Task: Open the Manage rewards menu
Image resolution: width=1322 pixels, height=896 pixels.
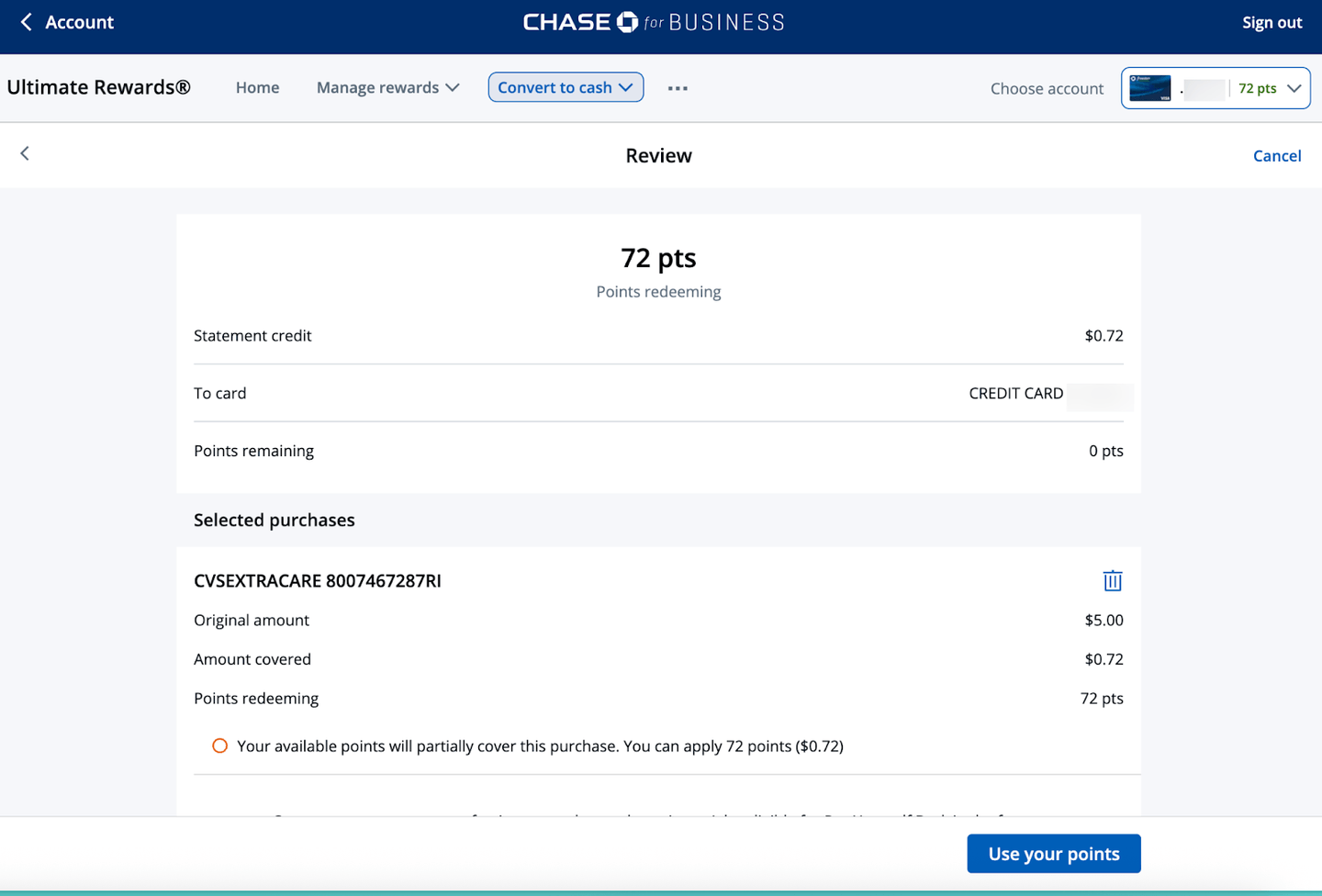Action: tap(378, 87)
